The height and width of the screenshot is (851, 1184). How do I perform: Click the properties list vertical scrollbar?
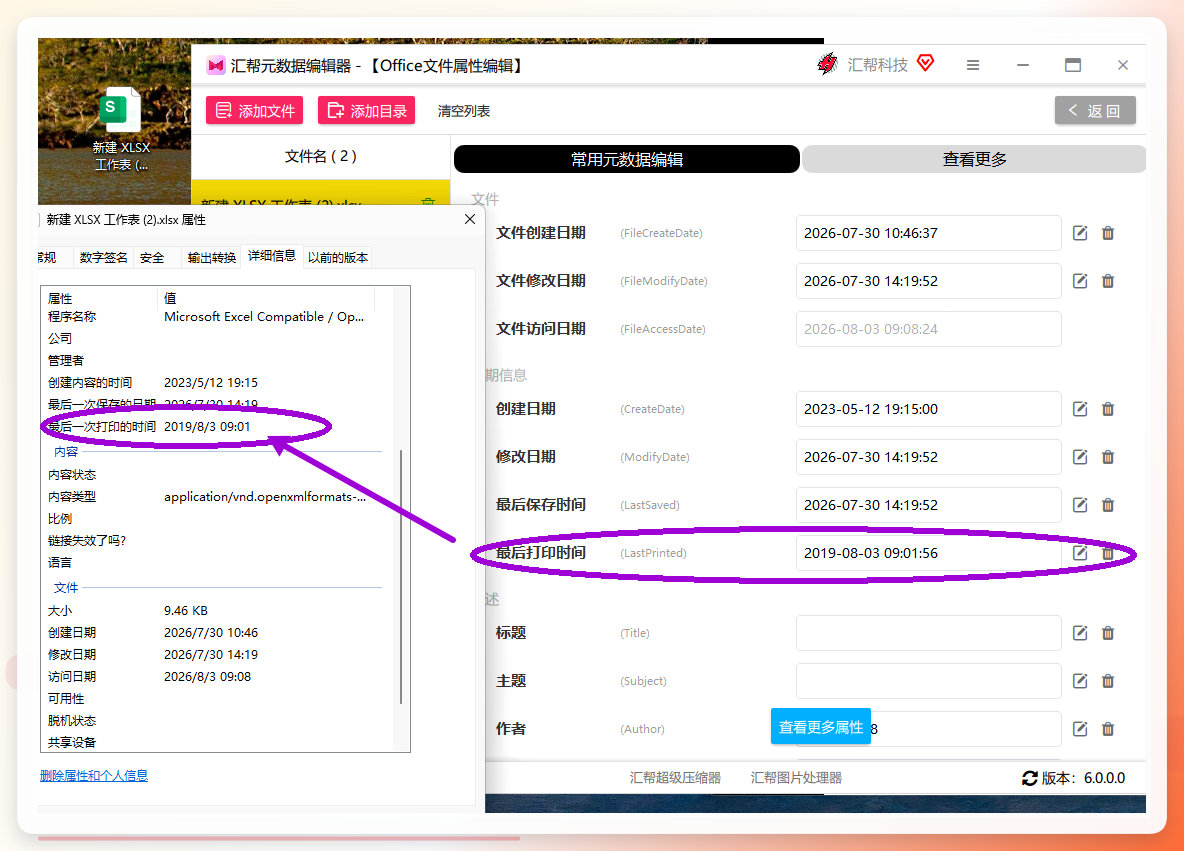point(401,578)
